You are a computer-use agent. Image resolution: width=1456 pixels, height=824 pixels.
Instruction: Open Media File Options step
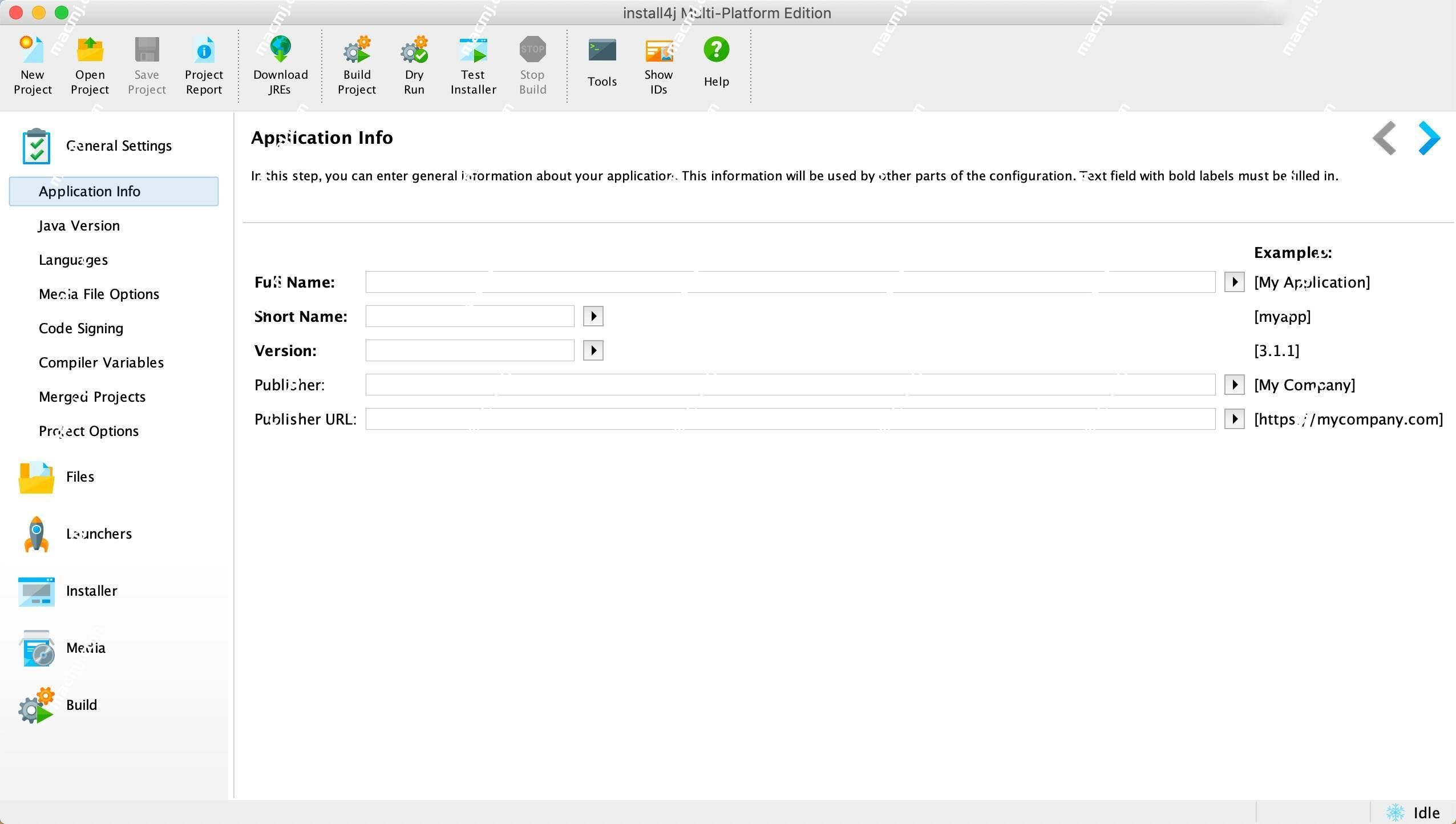click(99, 294)
